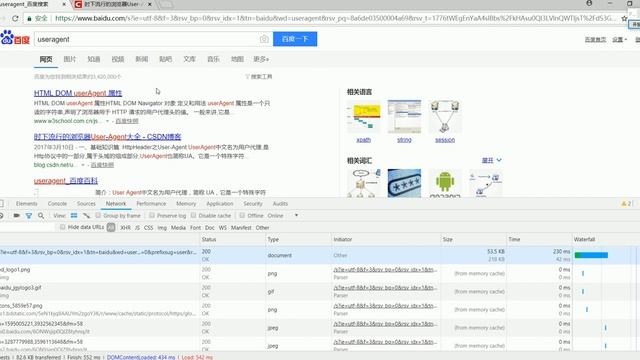This screenshot has width=640, height=360.
Task: Toggle the network filter funnel icon
Action: 29,216
